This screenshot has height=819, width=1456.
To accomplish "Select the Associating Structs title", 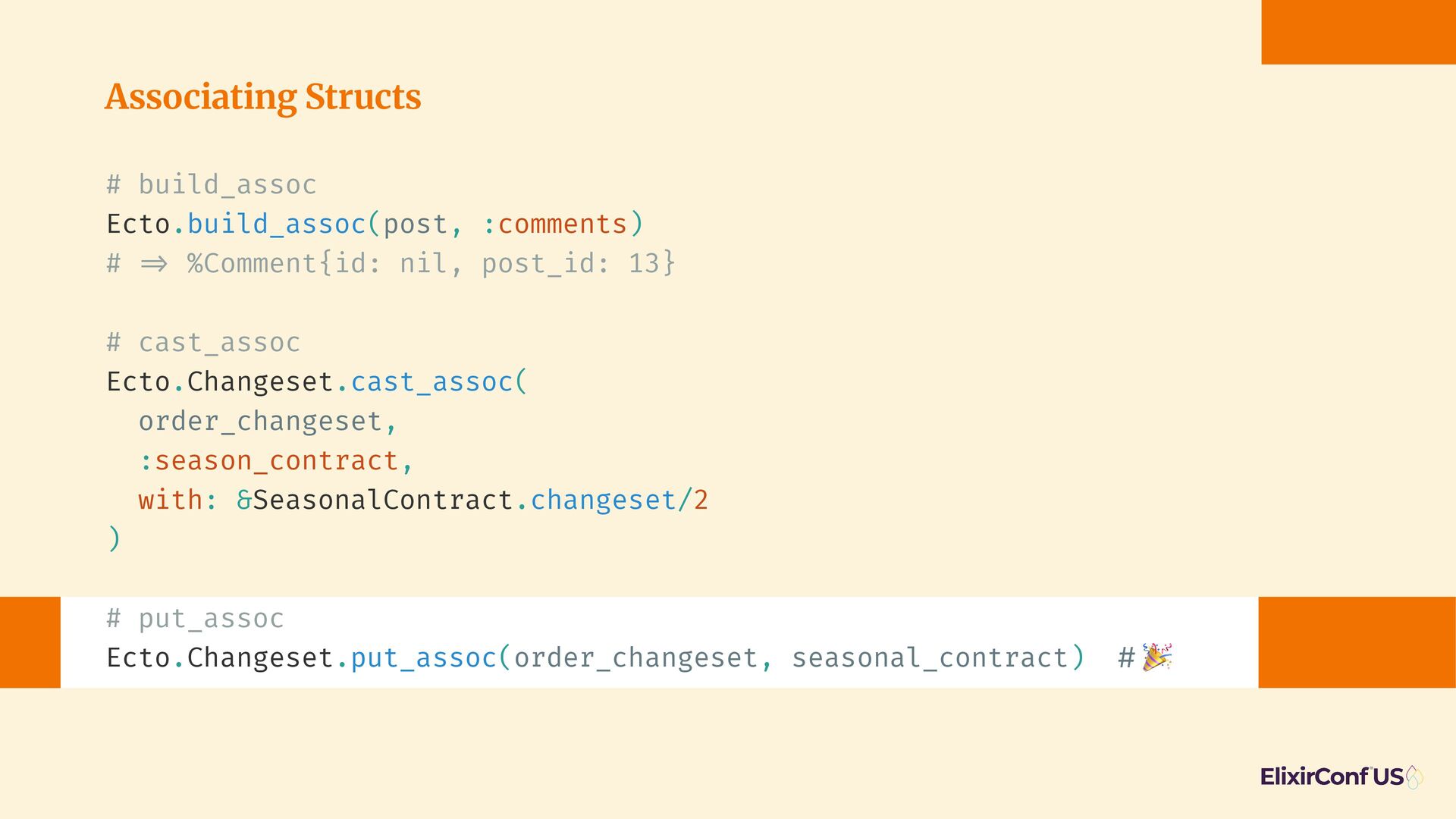I will (x=262, y=97).
